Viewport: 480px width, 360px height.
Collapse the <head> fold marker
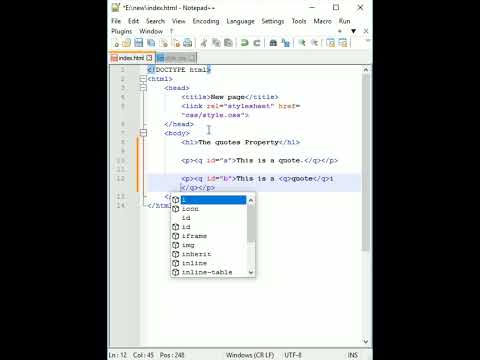click(143, 88)
